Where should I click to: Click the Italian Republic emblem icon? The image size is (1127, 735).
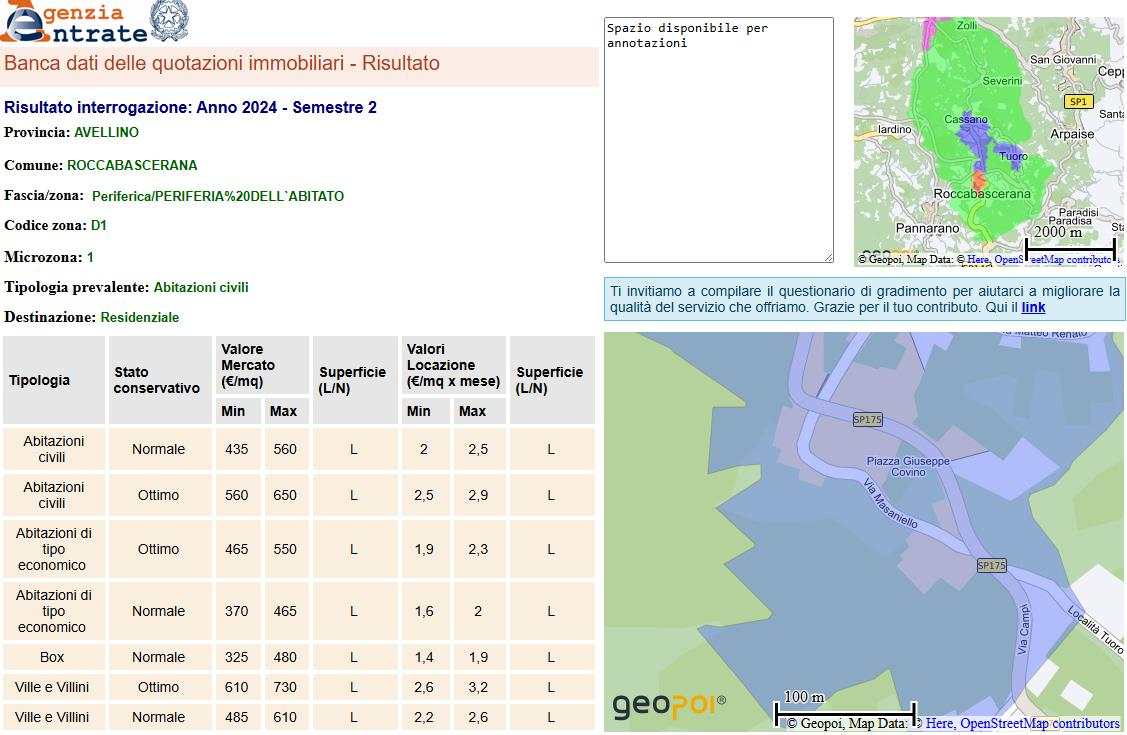coord(168,21)
